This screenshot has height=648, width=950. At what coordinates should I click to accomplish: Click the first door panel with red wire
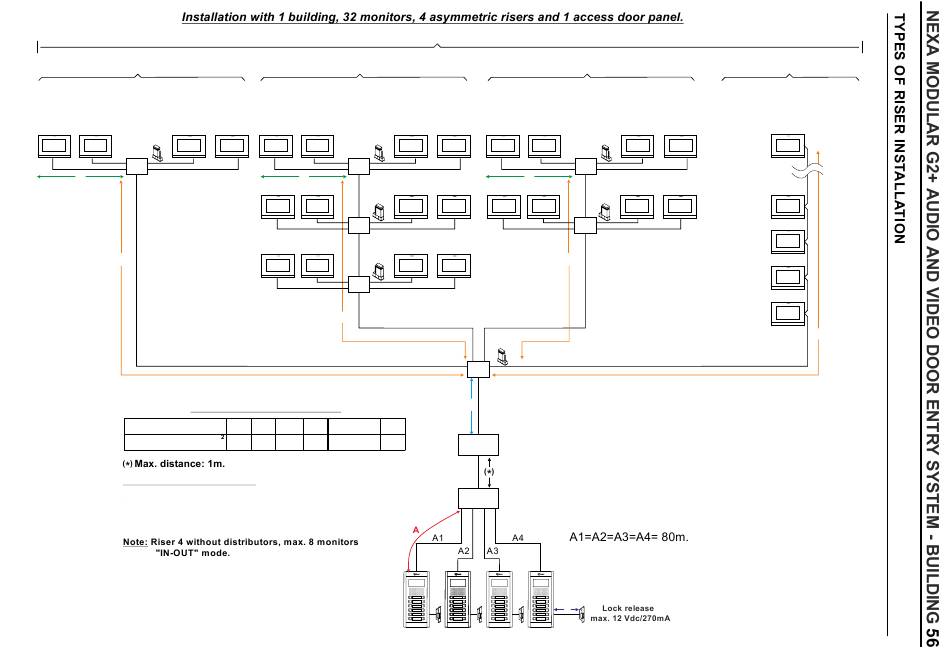[x=416, y=598]
